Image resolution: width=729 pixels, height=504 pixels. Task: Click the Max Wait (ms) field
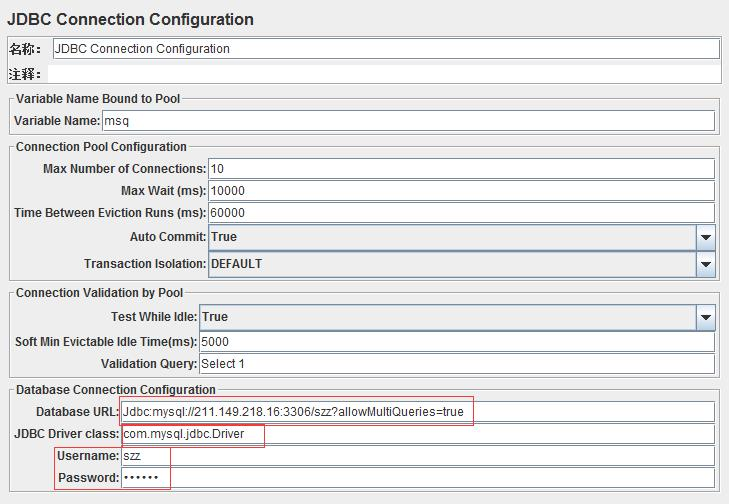pos(461,191)
